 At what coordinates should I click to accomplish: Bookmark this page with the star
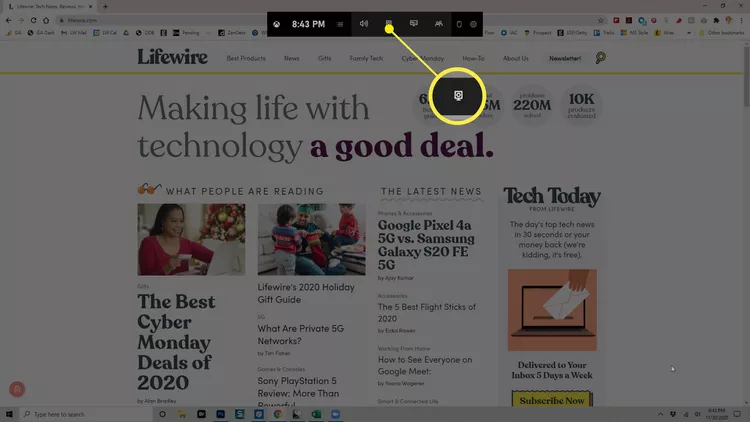click(x=601, y=20)
